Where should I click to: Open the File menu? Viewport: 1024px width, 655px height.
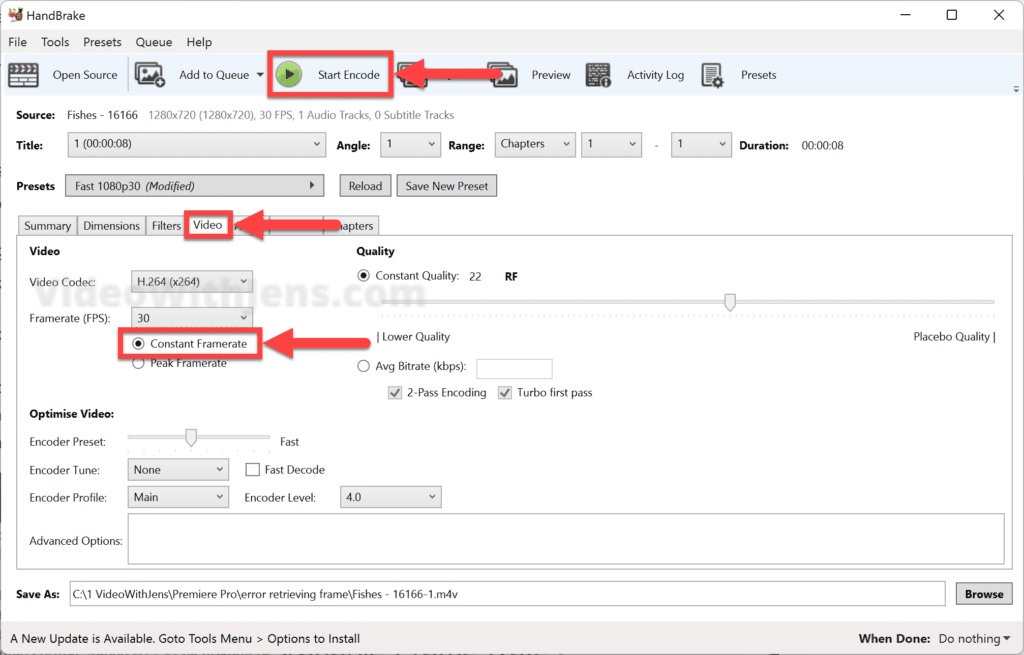(x=18, y=42)
